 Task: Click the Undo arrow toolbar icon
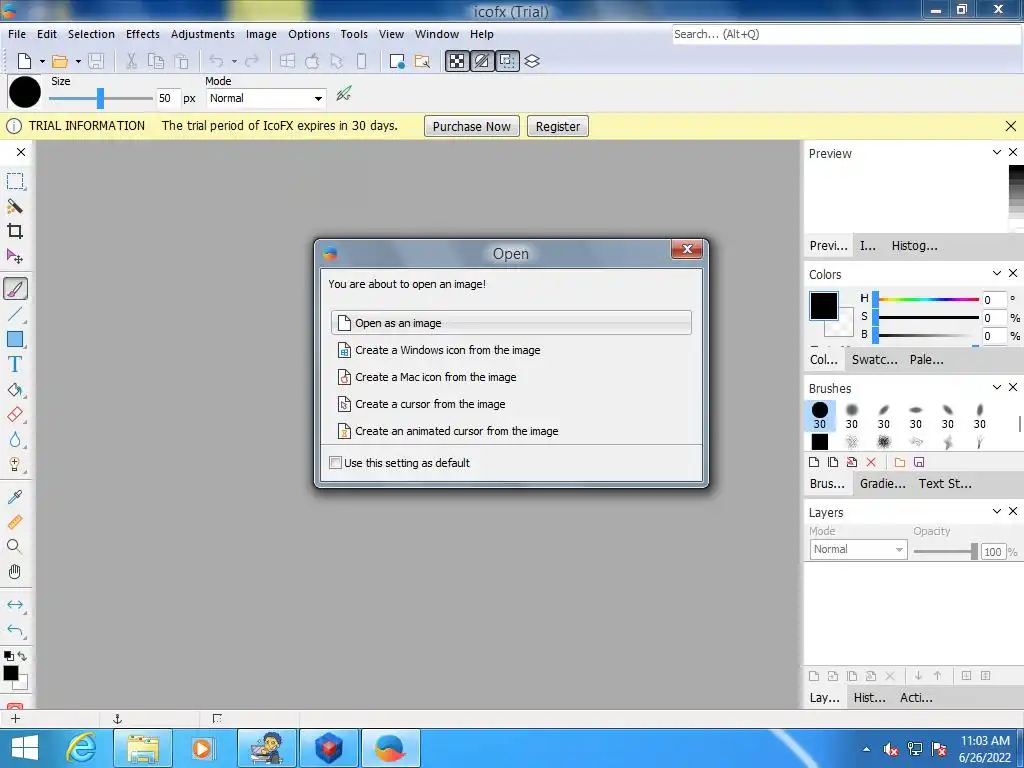(216, 61)
